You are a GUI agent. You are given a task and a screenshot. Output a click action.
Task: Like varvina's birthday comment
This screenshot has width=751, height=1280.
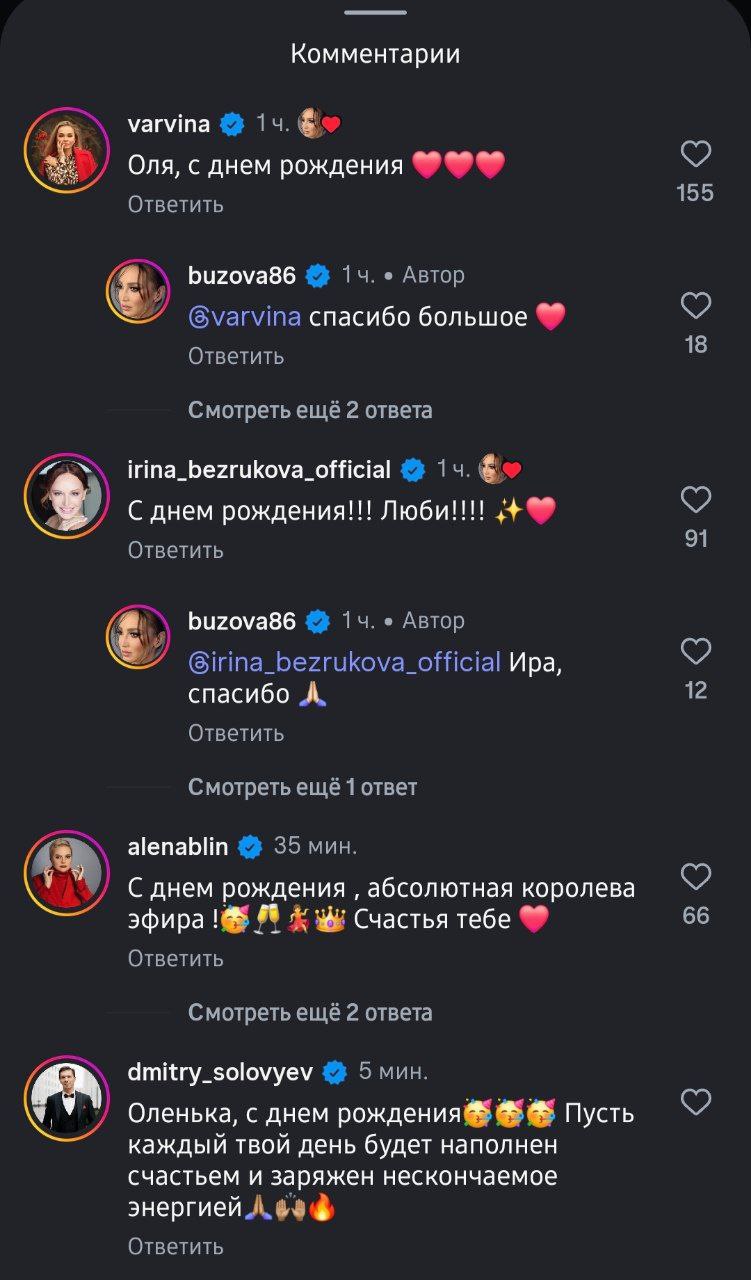[x=695, y=154]
